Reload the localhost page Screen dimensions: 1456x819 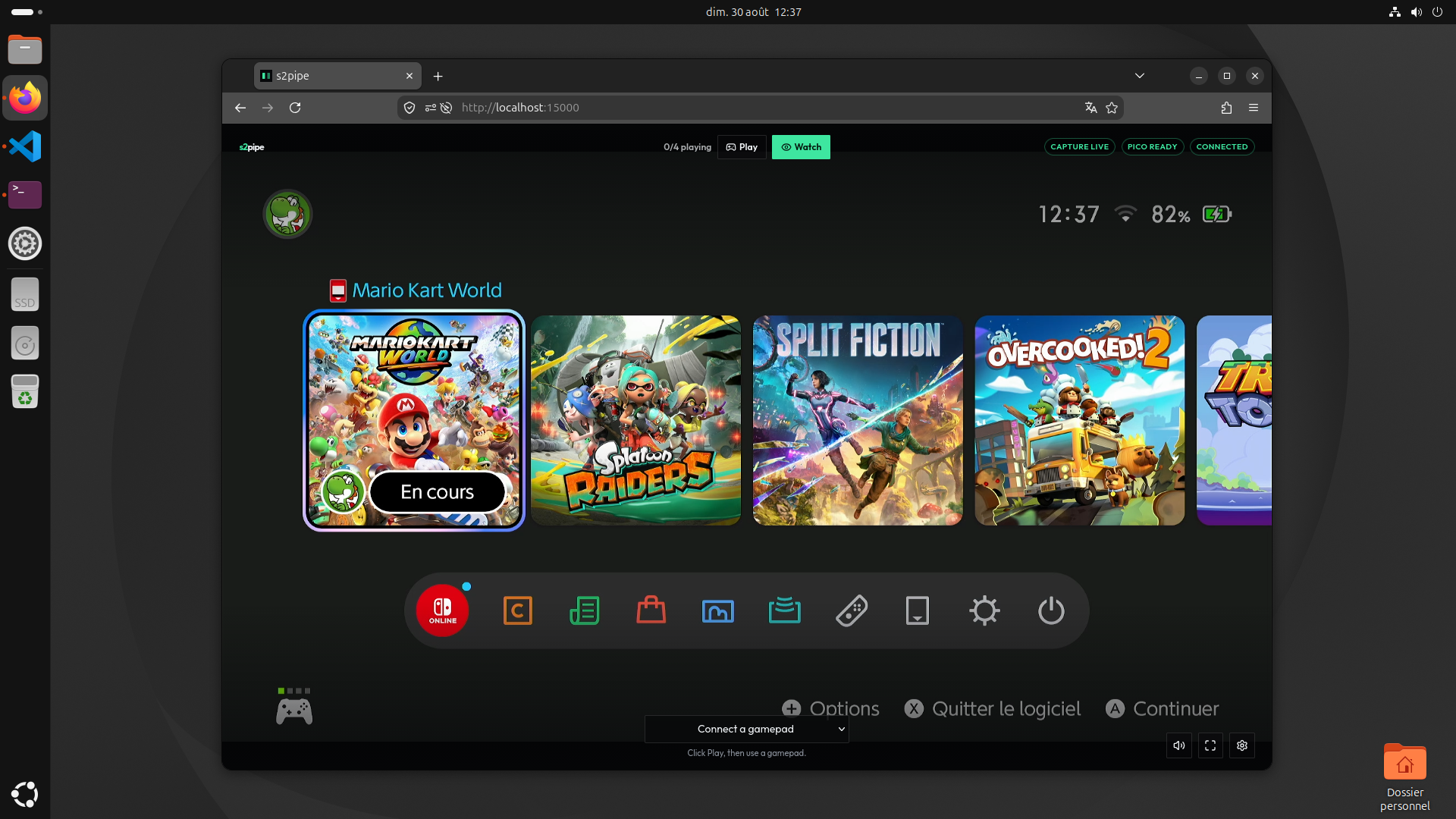coord(295,108)
